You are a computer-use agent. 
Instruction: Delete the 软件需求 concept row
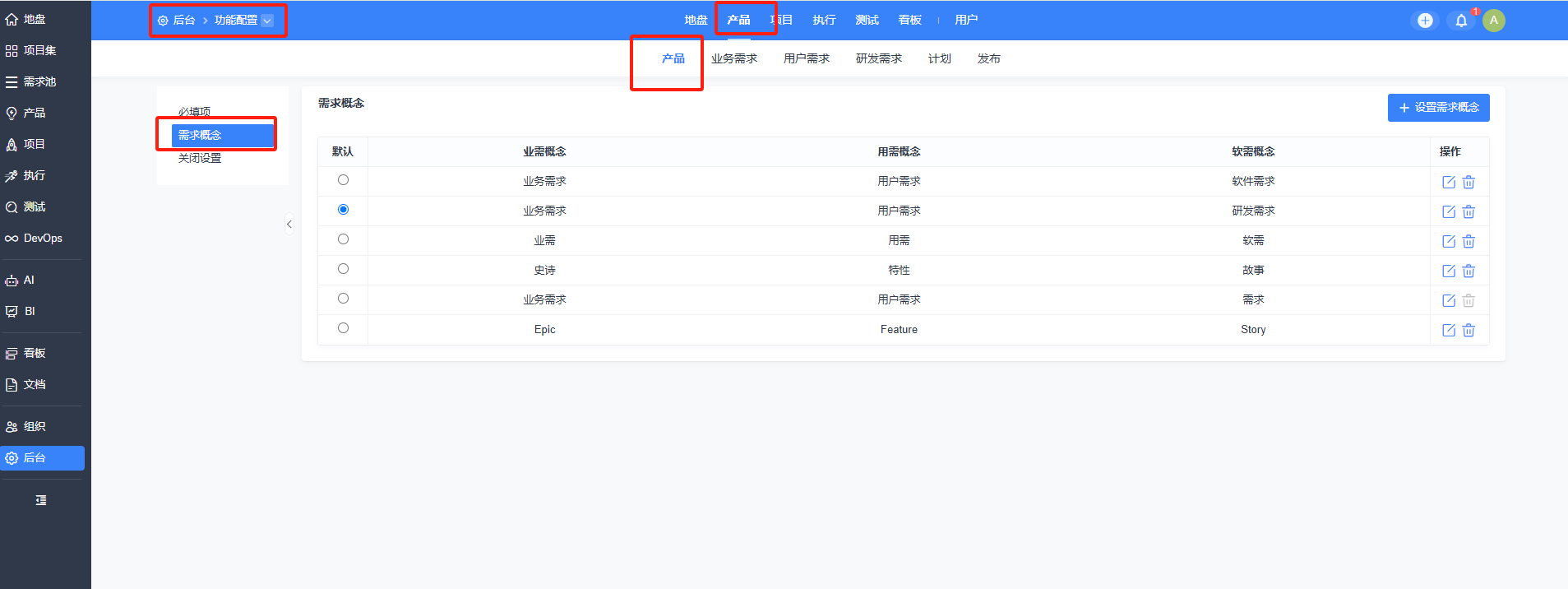pos(1469,182)
